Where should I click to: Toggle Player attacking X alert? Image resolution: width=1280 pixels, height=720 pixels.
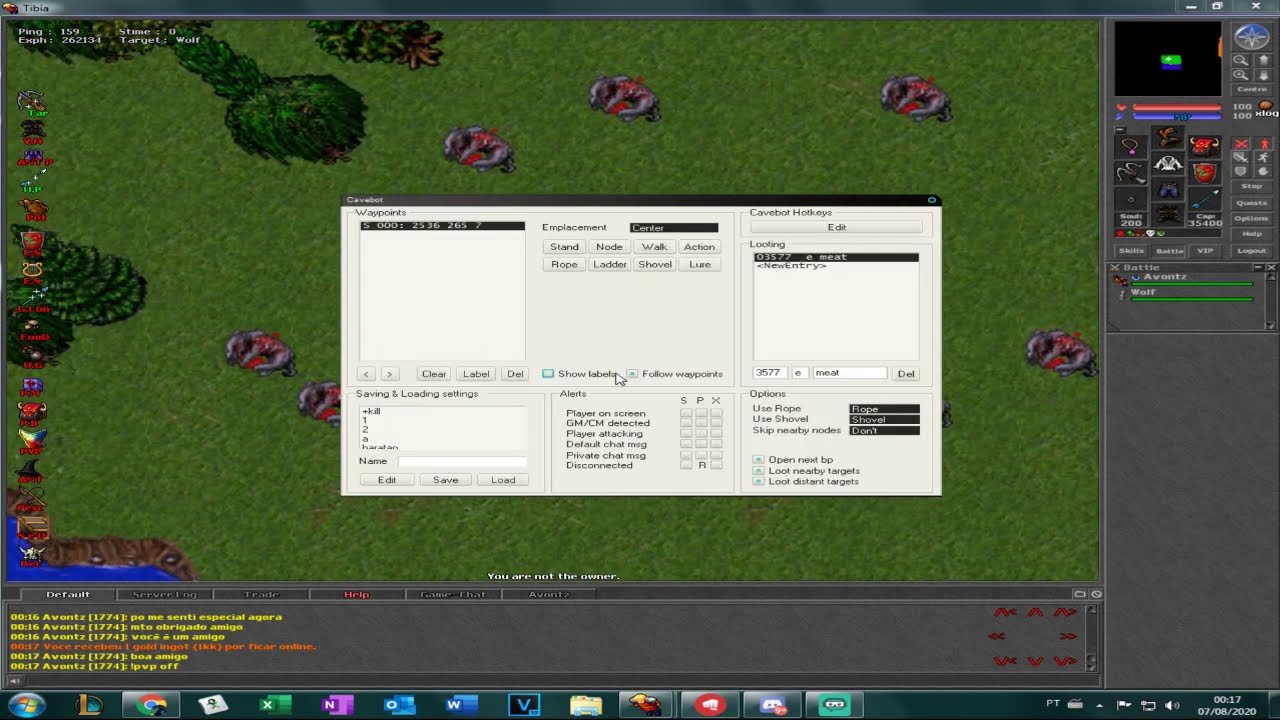point(716,434)
